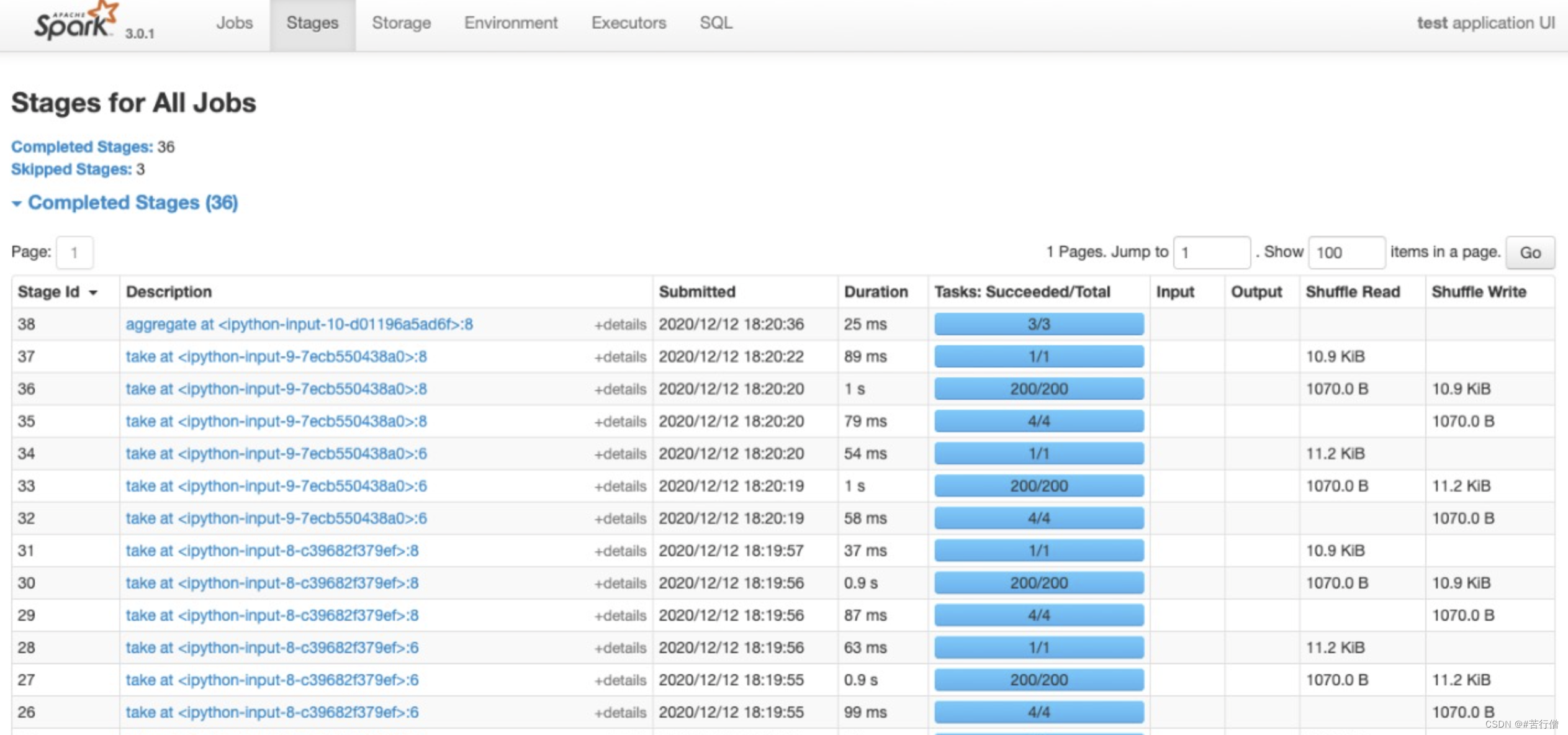Expand +details for stage 38

(620, 325)
